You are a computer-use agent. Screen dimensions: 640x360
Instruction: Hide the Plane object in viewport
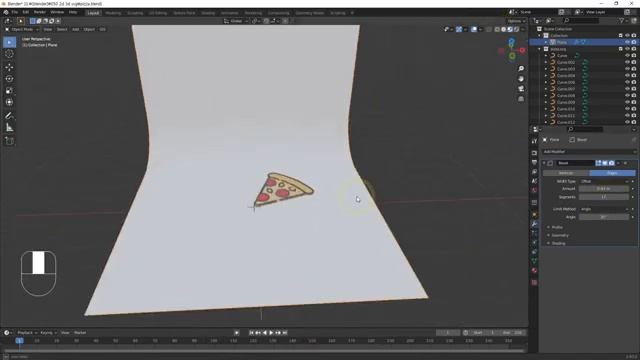pos(627,42)
